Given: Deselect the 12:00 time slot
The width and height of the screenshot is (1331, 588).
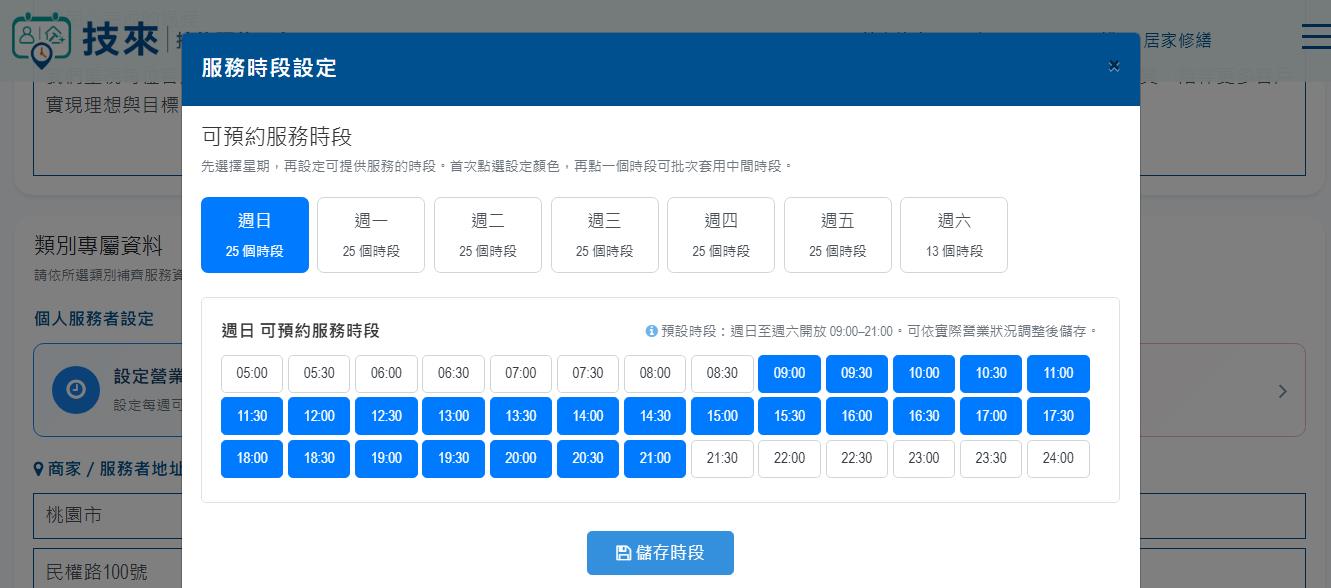Looking at the screenshot, I should (x=319, y=416).
